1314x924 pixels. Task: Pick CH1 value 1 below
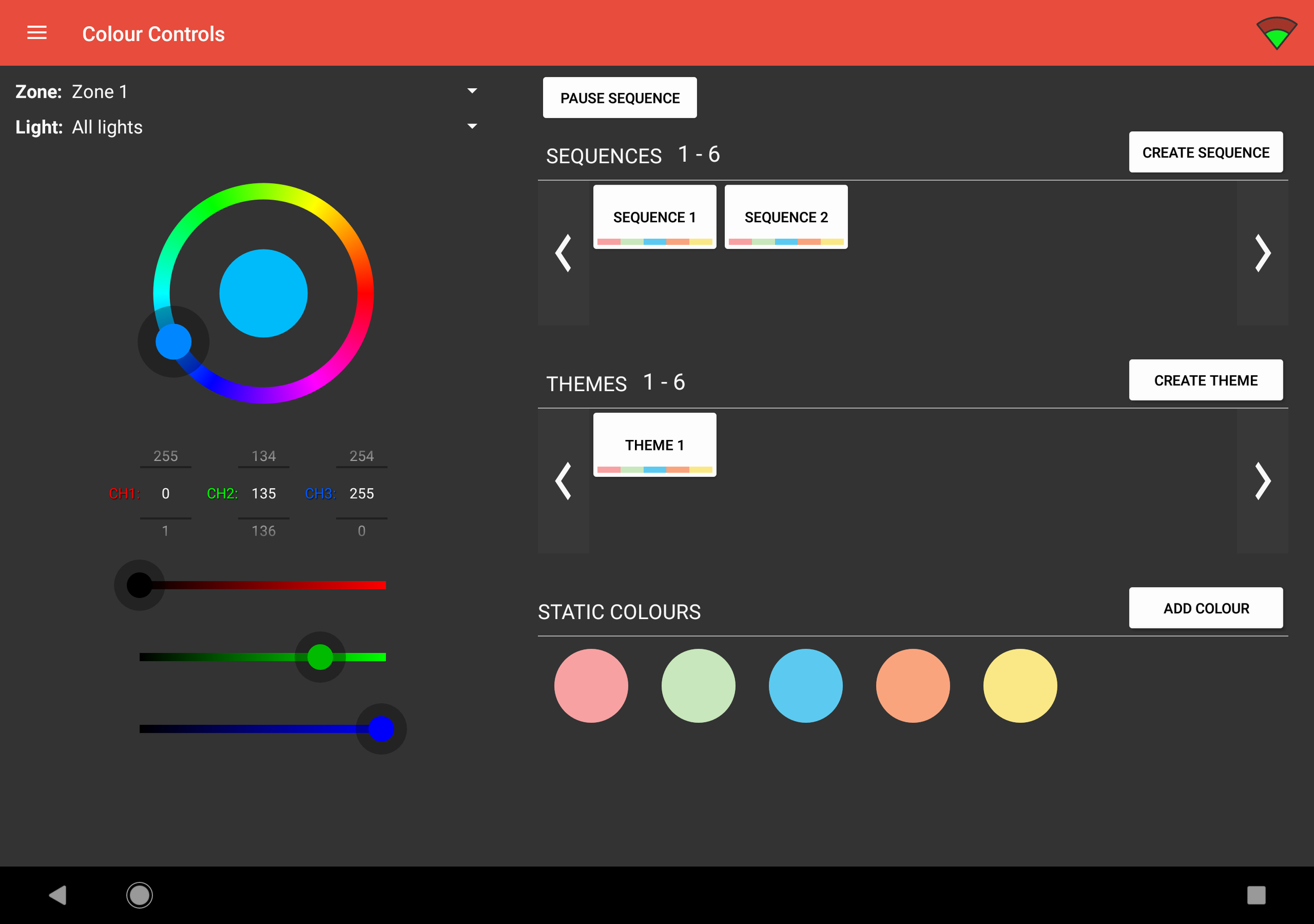166,531
